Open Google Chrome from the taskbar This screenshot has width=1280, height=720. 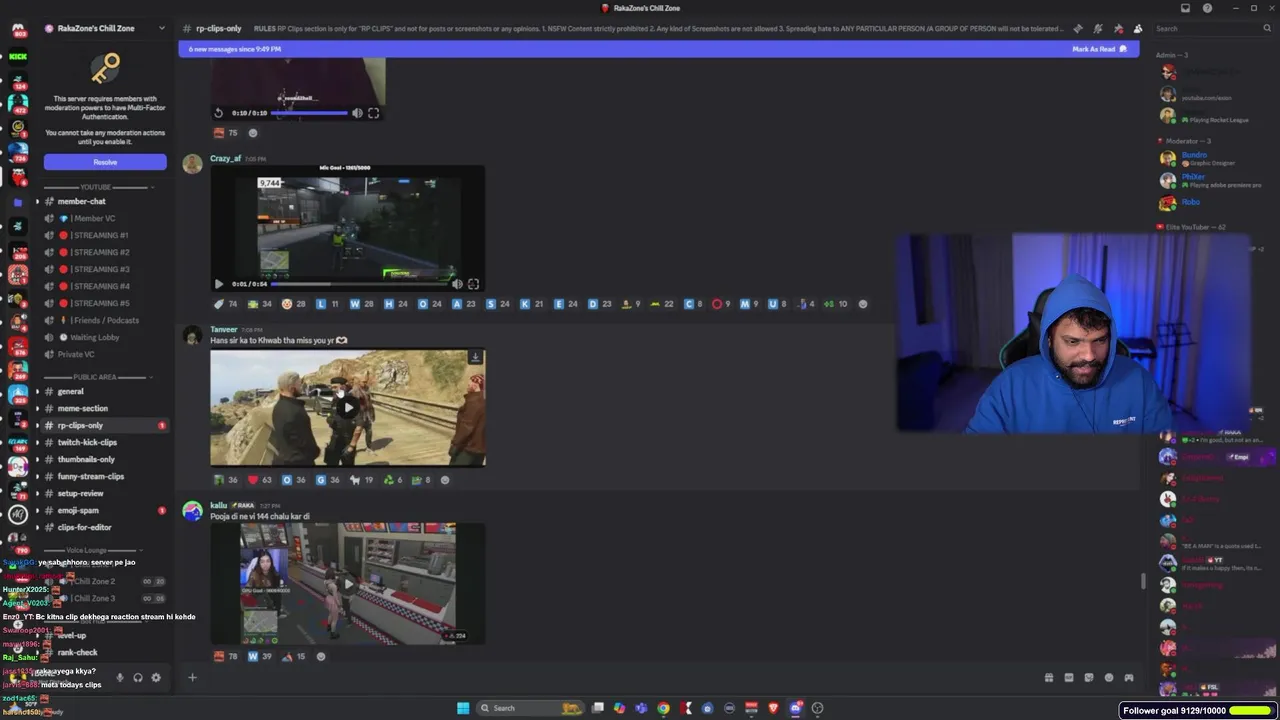point(663,708)
